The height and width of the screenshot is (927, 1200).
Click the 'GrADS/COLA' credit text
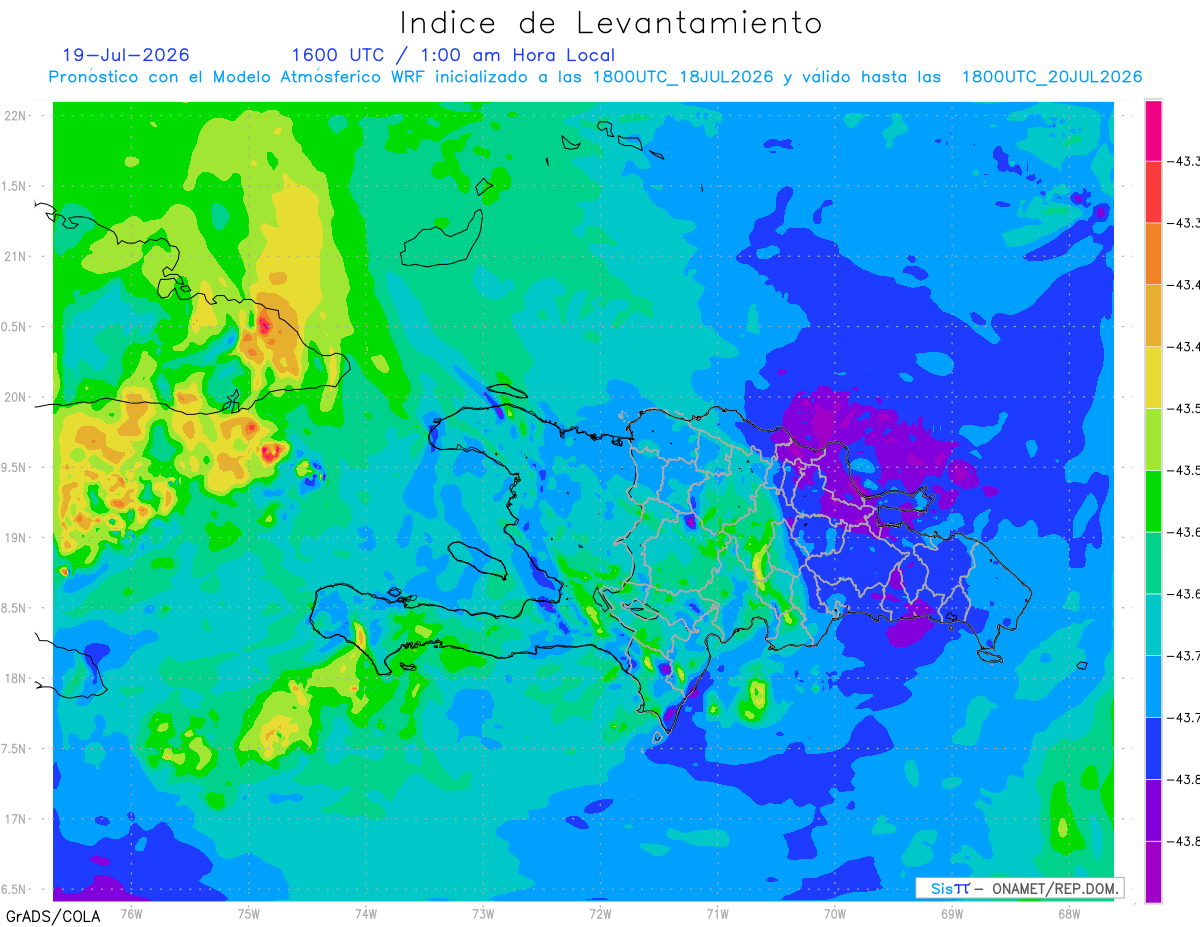click(x=53, y=916)
